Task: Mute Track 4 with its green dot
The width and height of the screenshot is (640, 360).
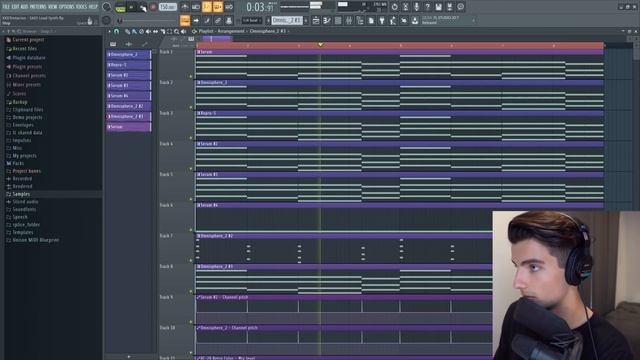Action: [x=191, y=169]
